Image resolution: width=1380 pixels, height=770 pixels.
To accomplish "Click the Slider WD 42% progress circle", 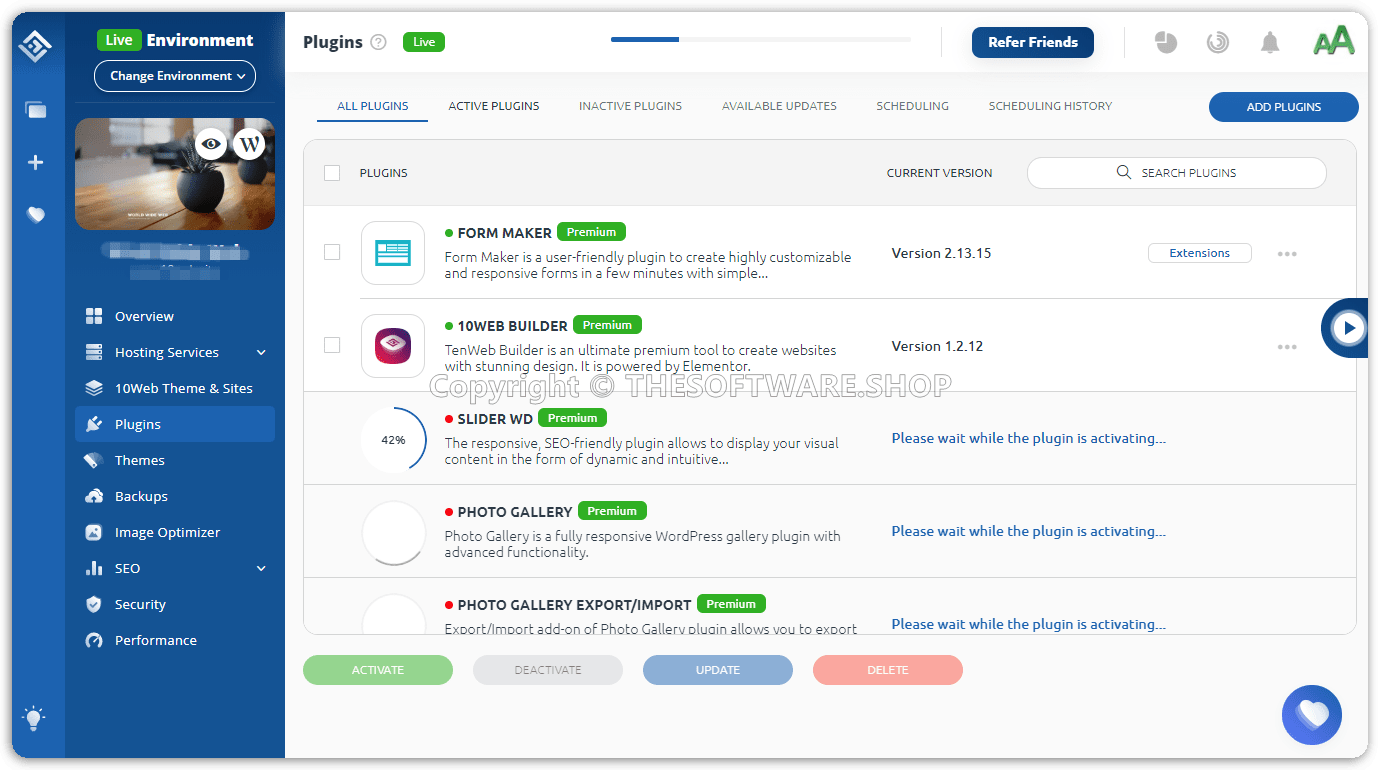I will (393, 439).
